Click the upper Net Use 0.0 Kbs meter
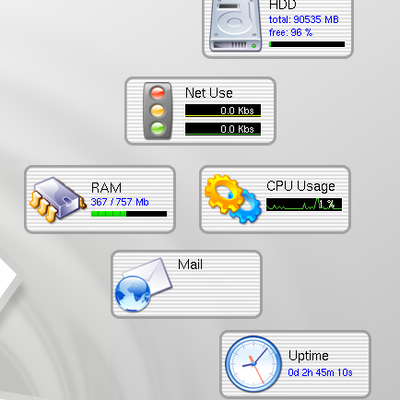 223,110
